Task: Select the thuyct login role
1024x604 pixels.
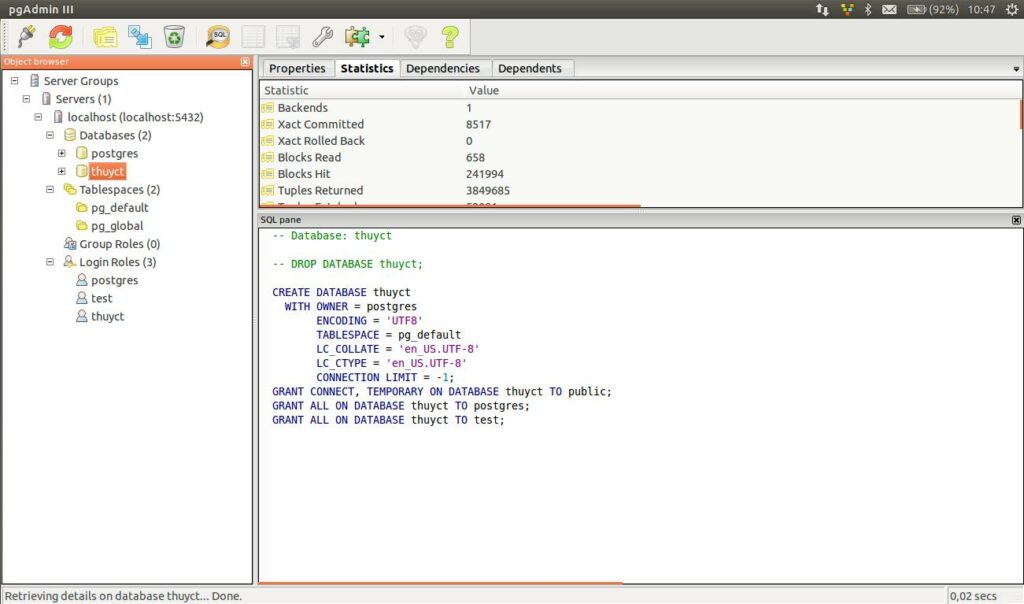Action: 107,317
